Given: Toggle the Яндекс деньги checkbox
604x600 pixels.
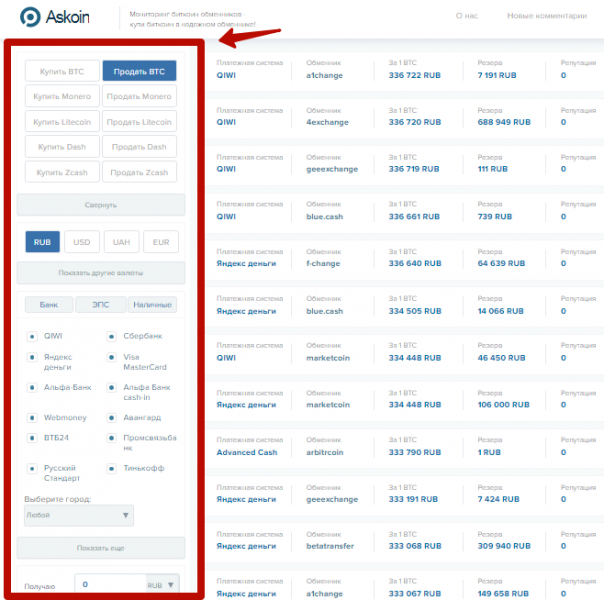Looking at the screenshot, I should point(32,357).
